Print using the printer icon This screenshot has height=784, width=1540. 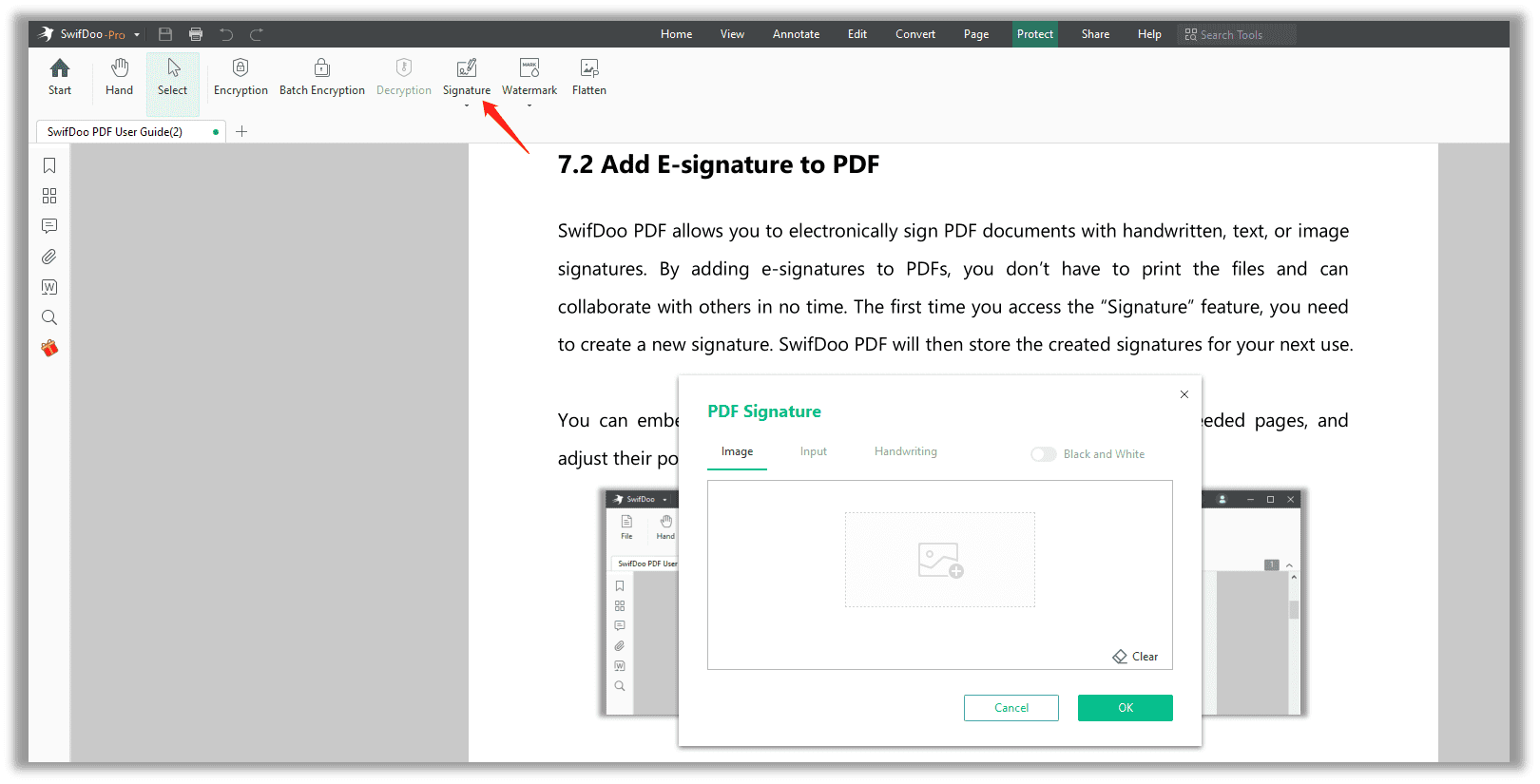coord(196,34)
